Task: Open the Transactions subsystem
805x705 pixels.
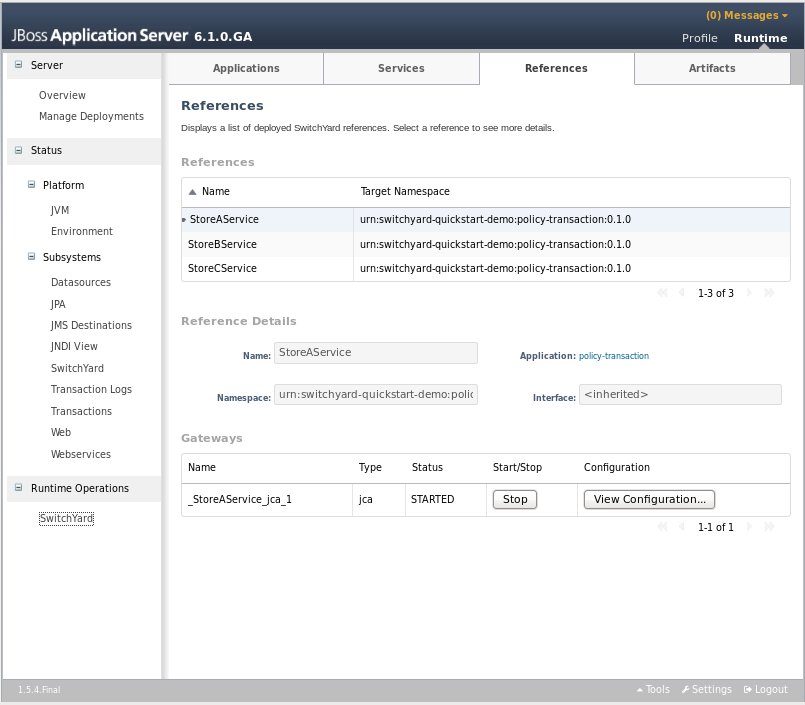Action: point(81,411)
